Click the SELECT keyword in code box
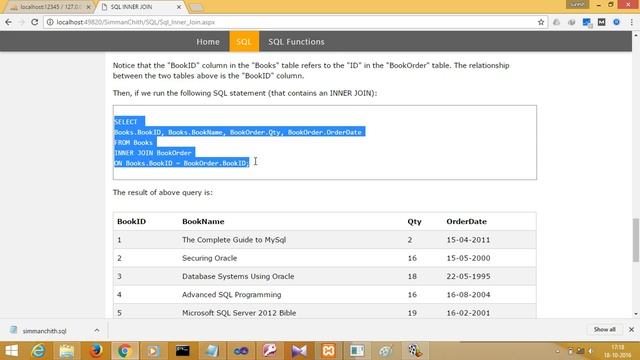 (126, 122)
